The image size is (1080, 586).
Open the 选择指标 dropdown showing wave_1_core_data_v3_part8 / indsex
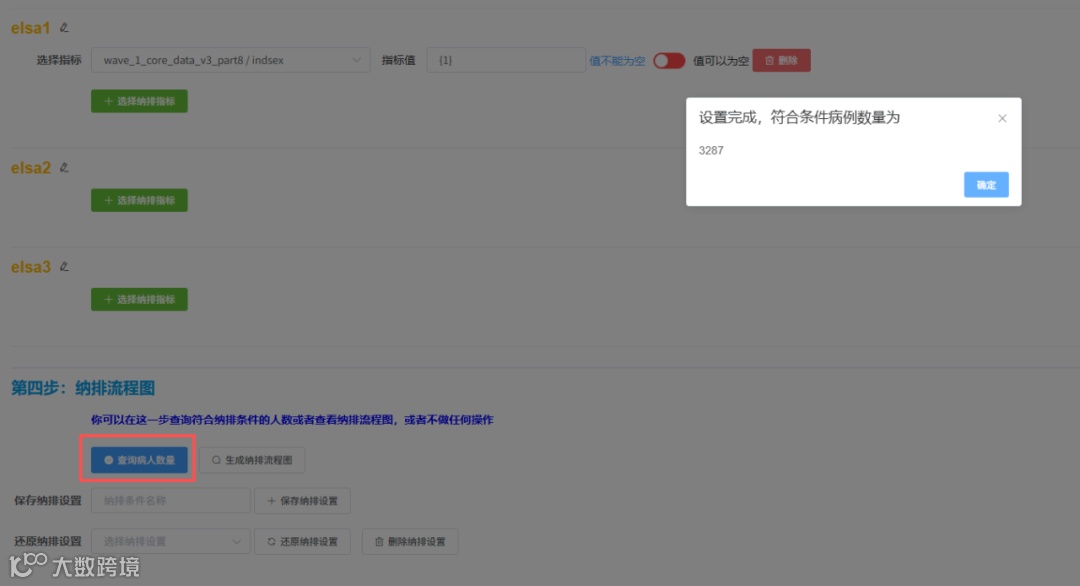(x=230, y=60)
